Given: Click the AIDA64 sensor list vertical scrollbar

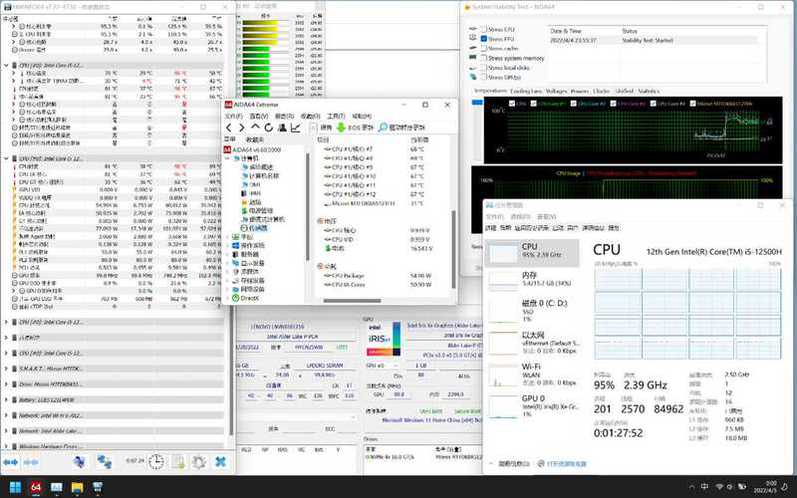Looking at the screenshot, I should 453,249.
